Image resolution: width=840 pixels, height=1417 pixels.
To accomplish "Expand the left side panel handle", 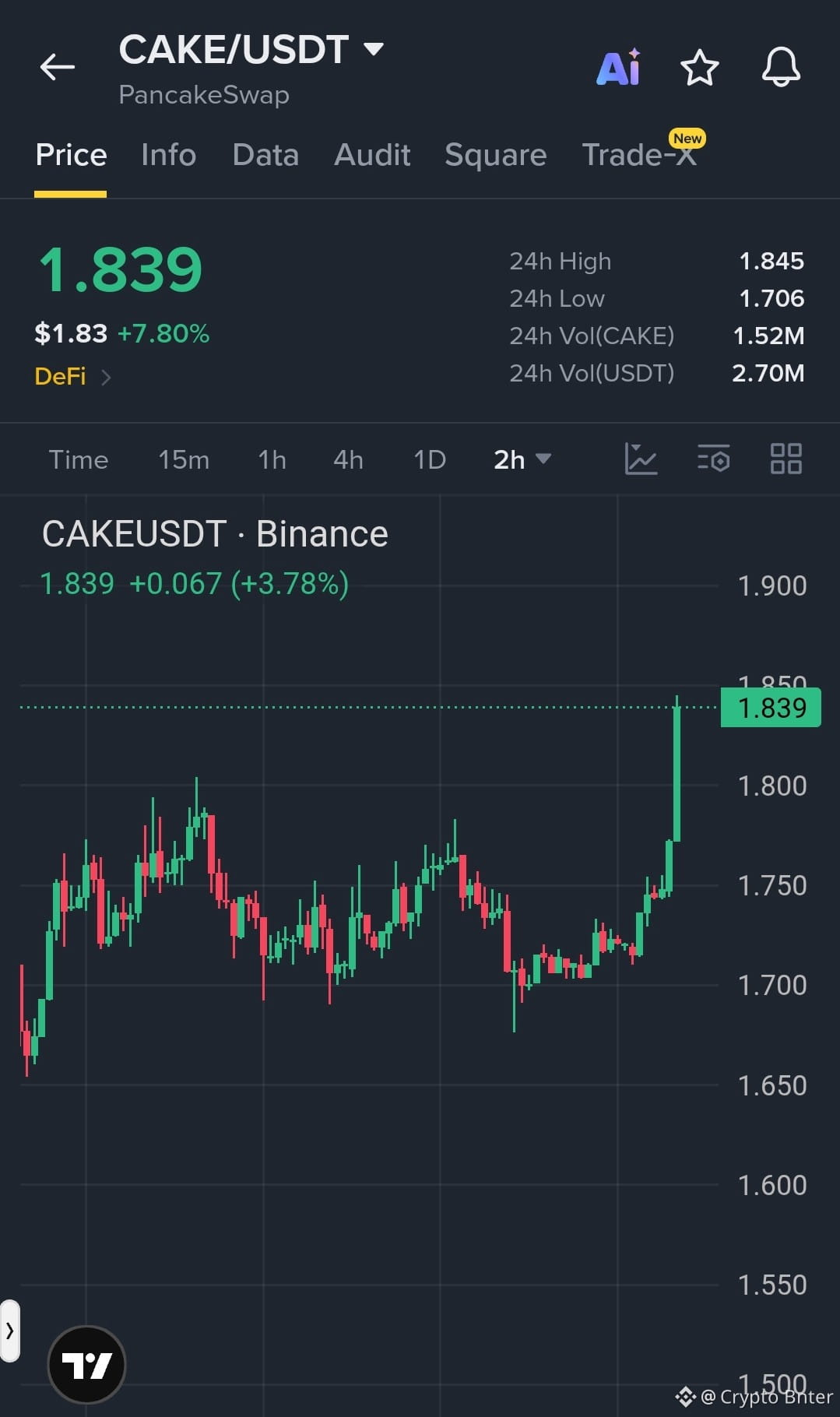I will 9,1331.
